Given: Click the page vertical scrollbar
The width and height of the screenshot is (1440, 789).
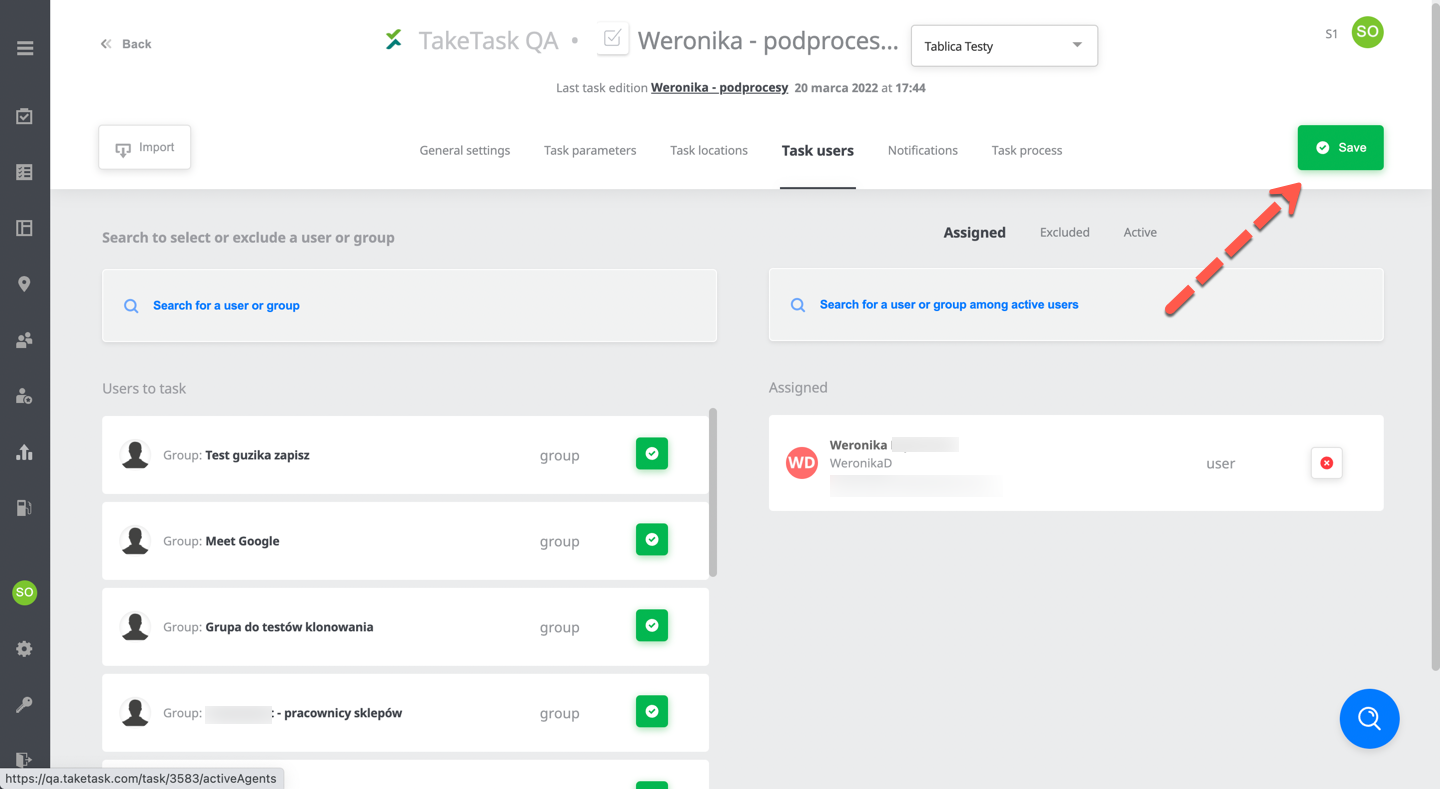Looking at the screenshot, I should pos(1435,335).
